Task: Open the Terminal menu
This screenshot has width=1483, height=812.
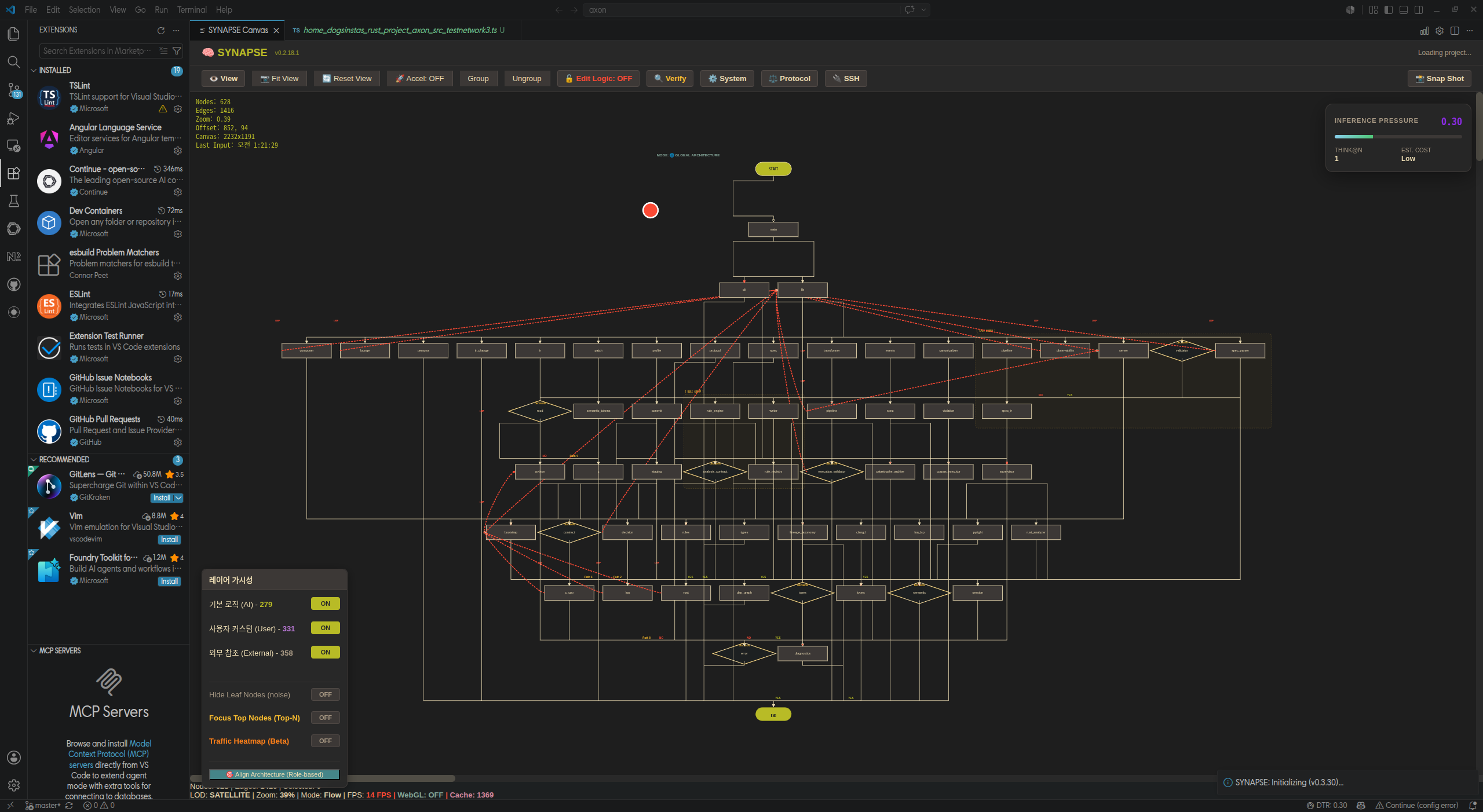Action: click(x=192, y=10)
